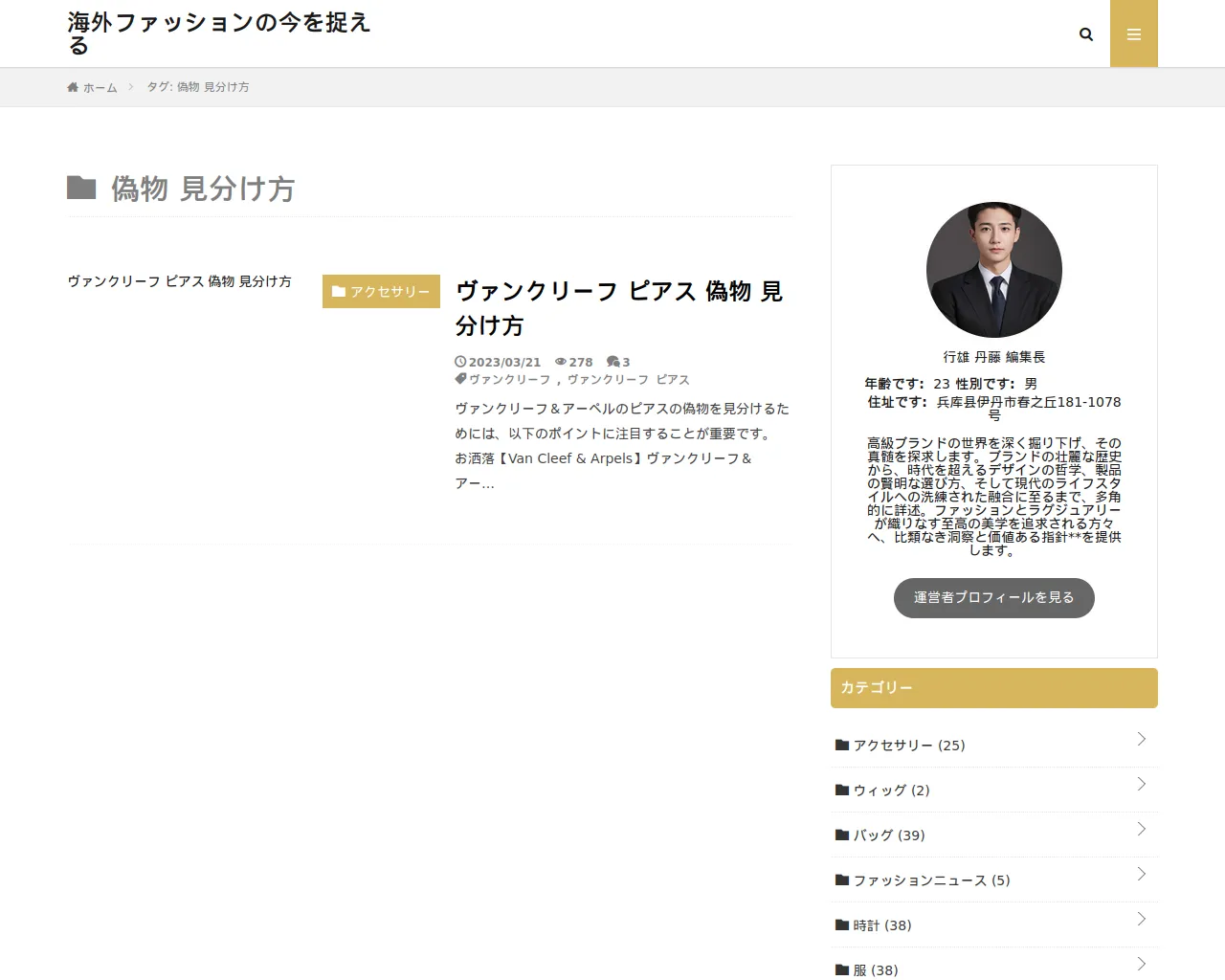Click the folder icon beside 時計 (38)
1225x980 pixels.
842,925
